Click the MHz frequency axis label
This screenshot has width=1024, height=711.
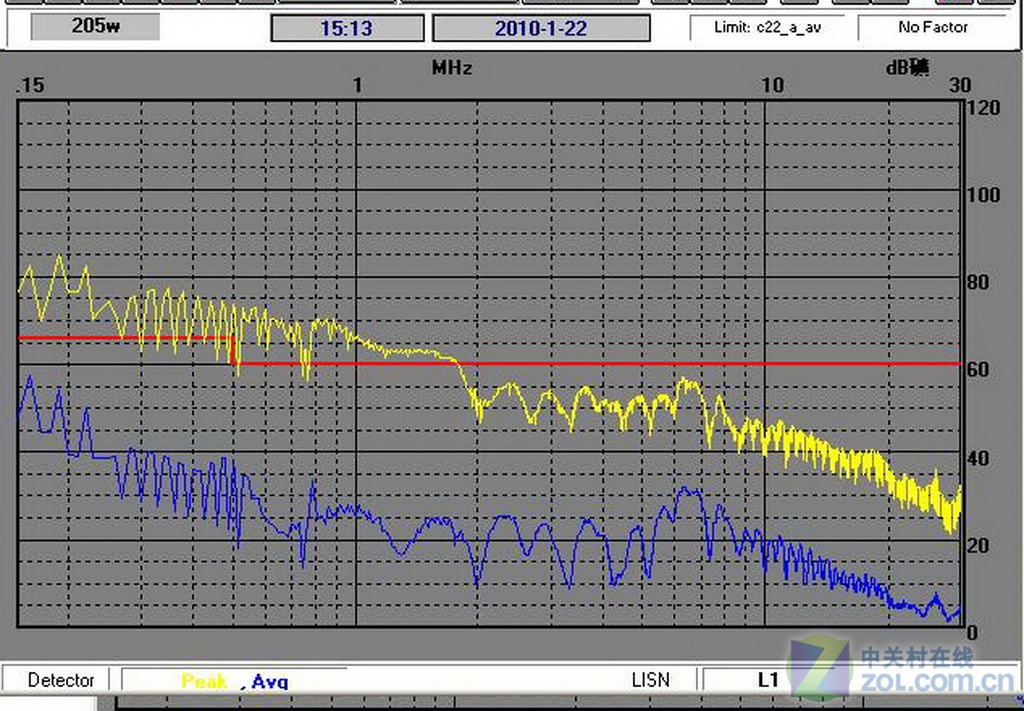pyautogui.click(x=452, y=68)
